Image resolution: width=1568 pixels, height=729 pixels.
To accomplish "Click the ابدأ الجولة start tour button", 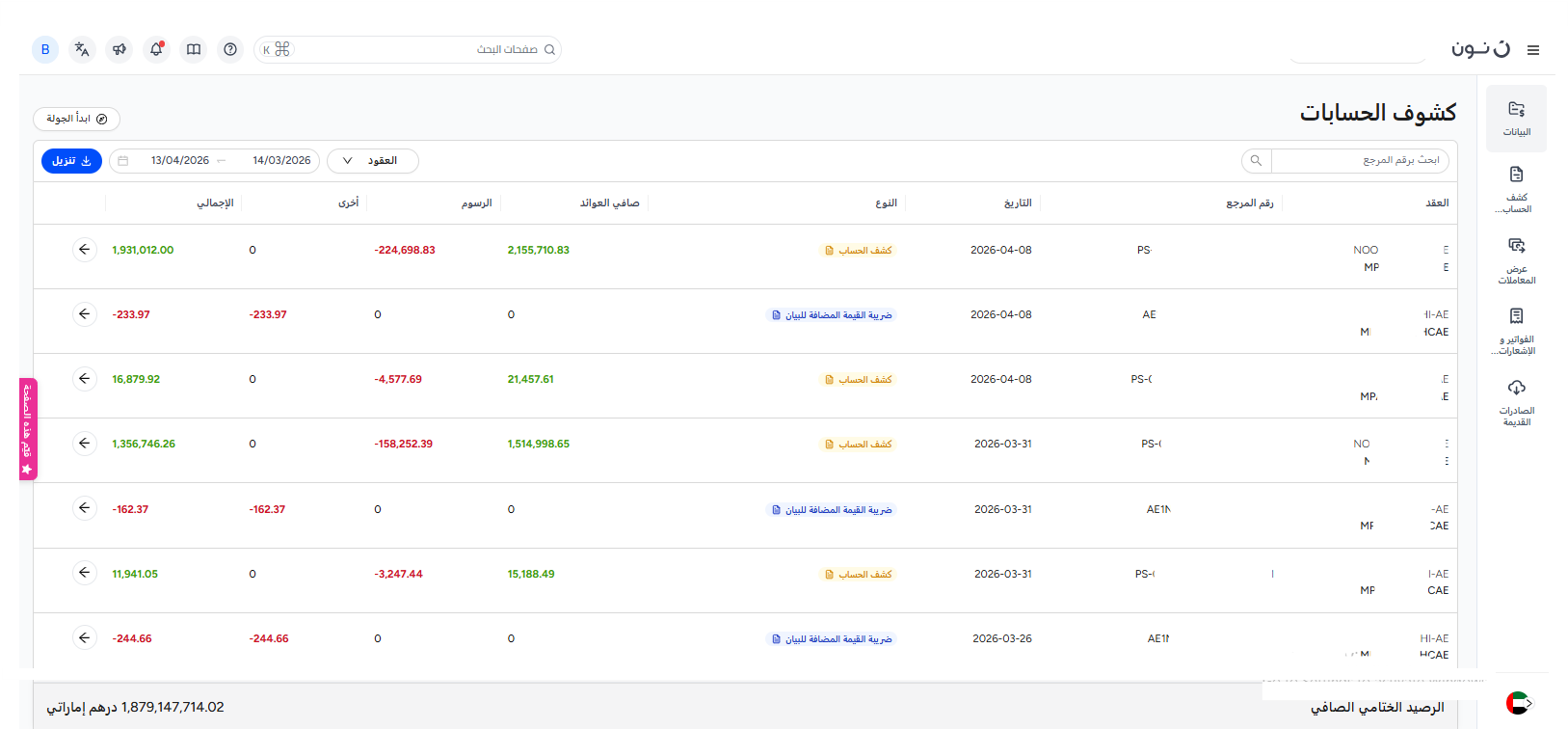I will point(76,119).
